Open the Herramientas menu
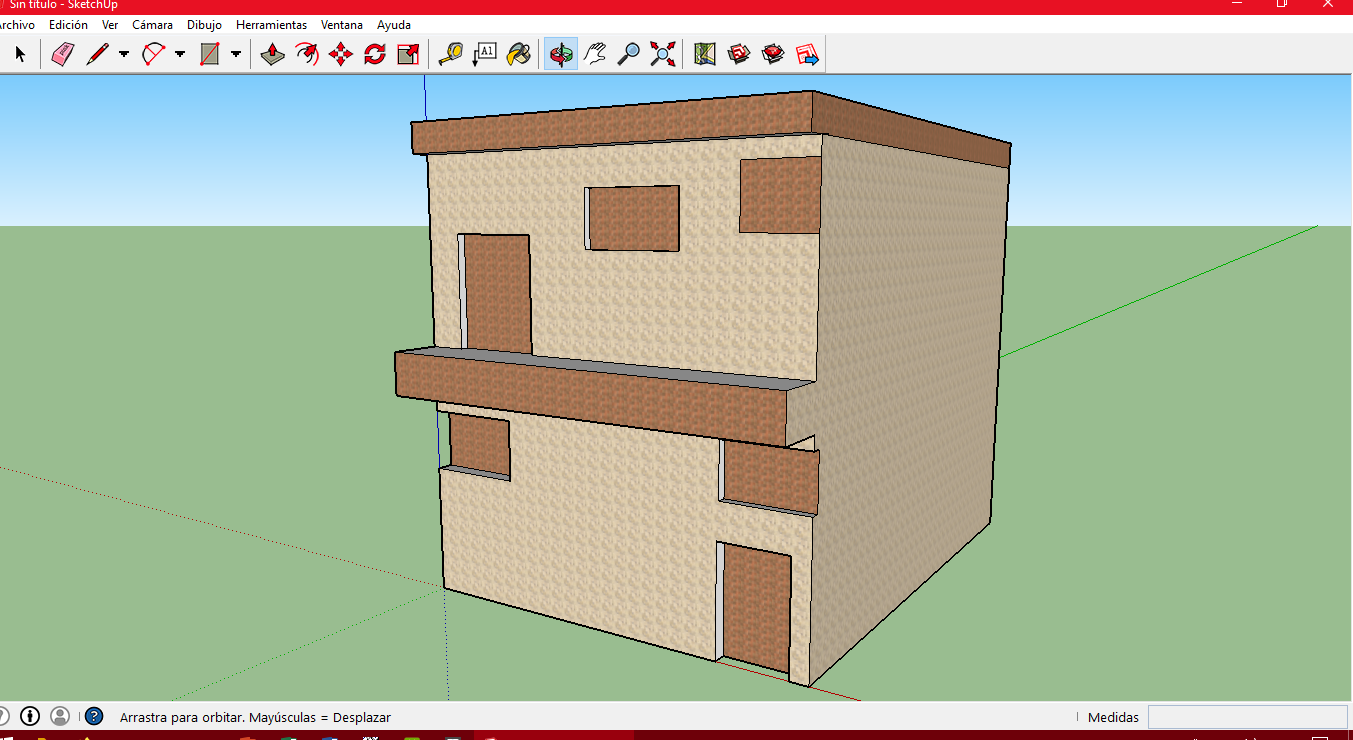The image size is (1353, 740). click(x=271, y=24)
